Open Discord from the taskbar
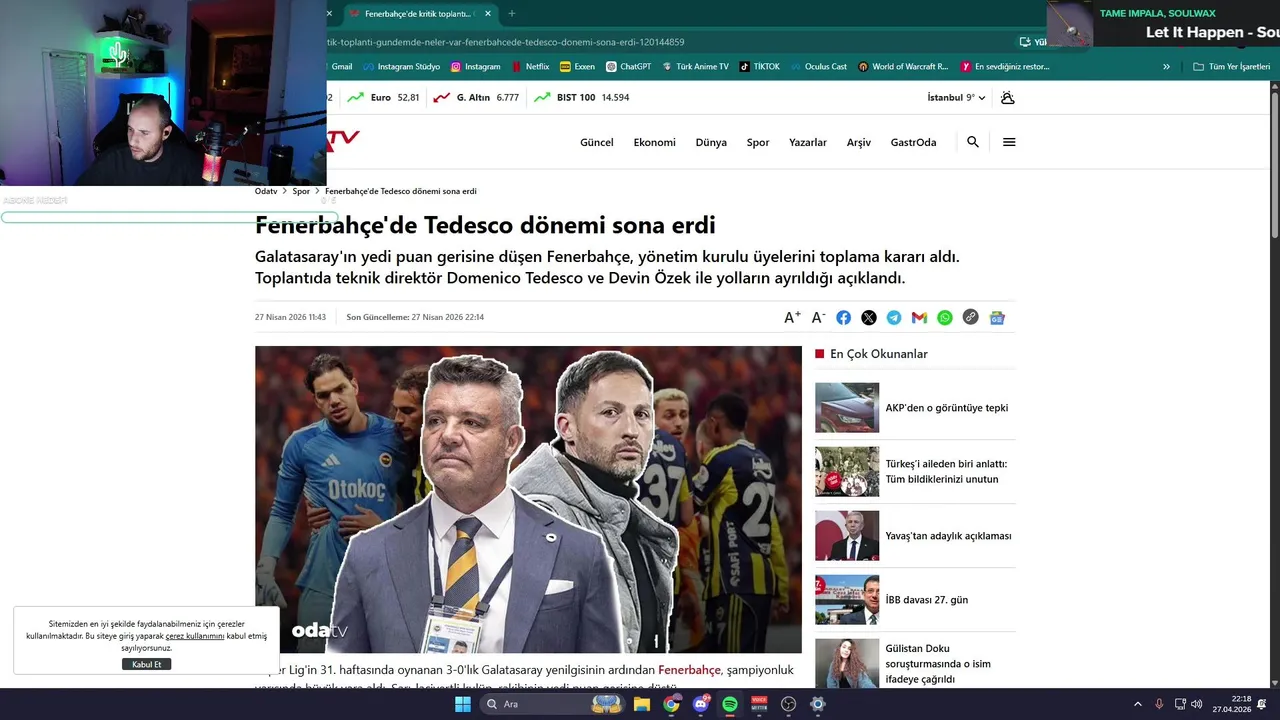1280x720 pixels. [x=700, y=704]
